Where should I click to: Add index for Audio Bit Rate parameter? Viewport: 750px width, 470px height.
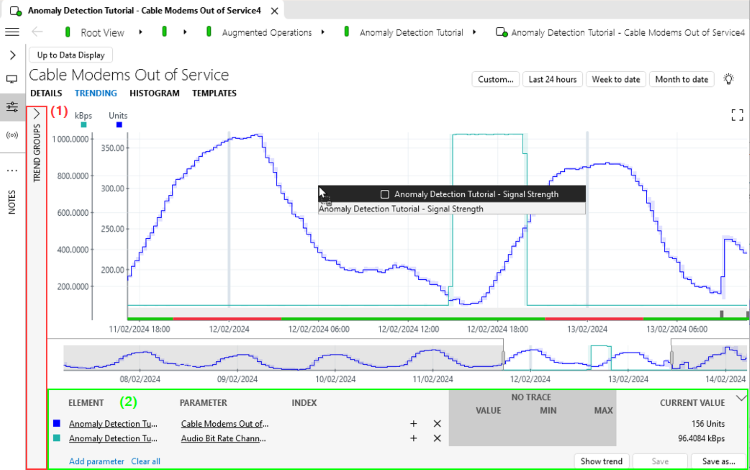tap(413, 438)
